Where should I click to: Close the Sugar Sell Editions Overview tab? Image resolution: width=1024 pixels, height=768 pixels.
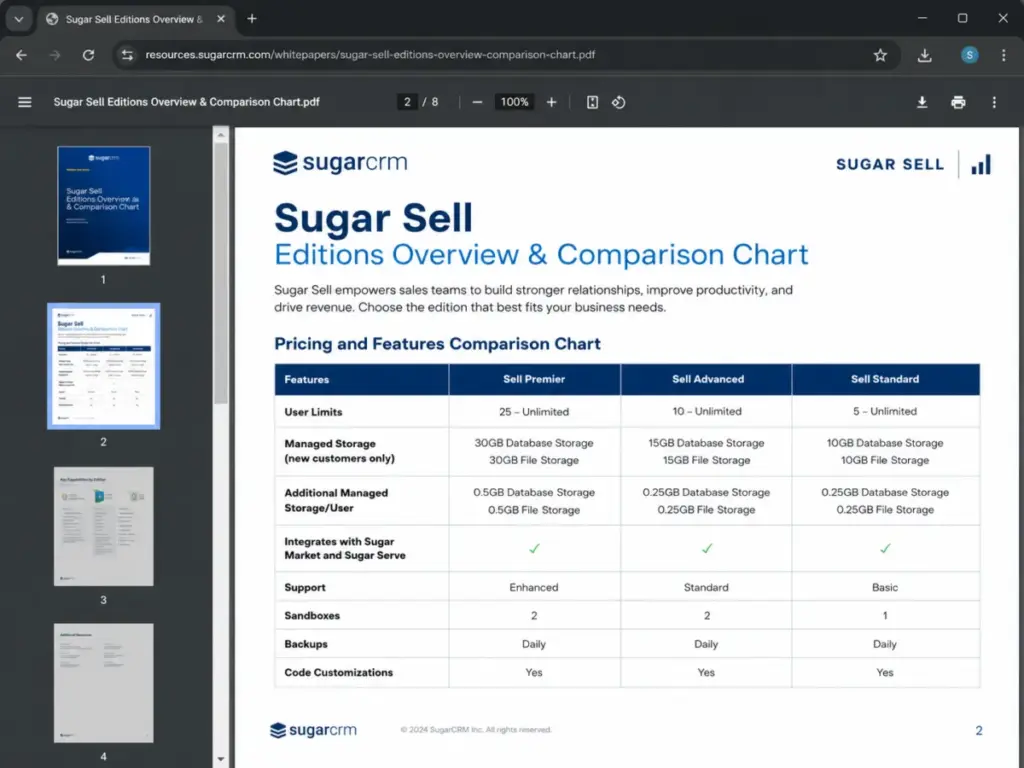pos(221,19)
